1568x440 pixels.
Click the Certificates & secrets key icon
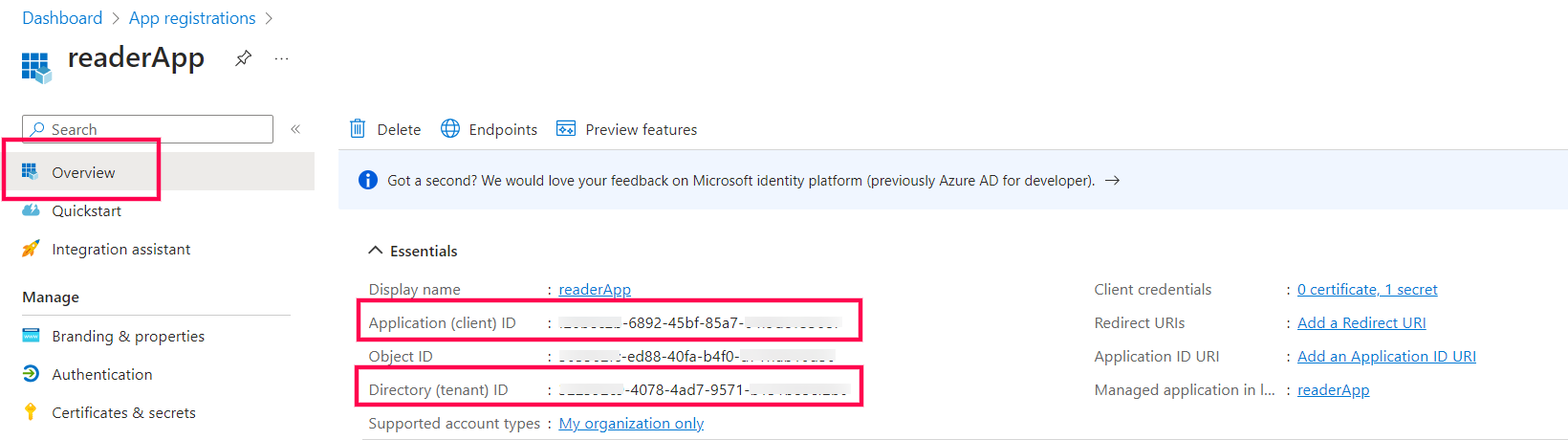point(32,412)
